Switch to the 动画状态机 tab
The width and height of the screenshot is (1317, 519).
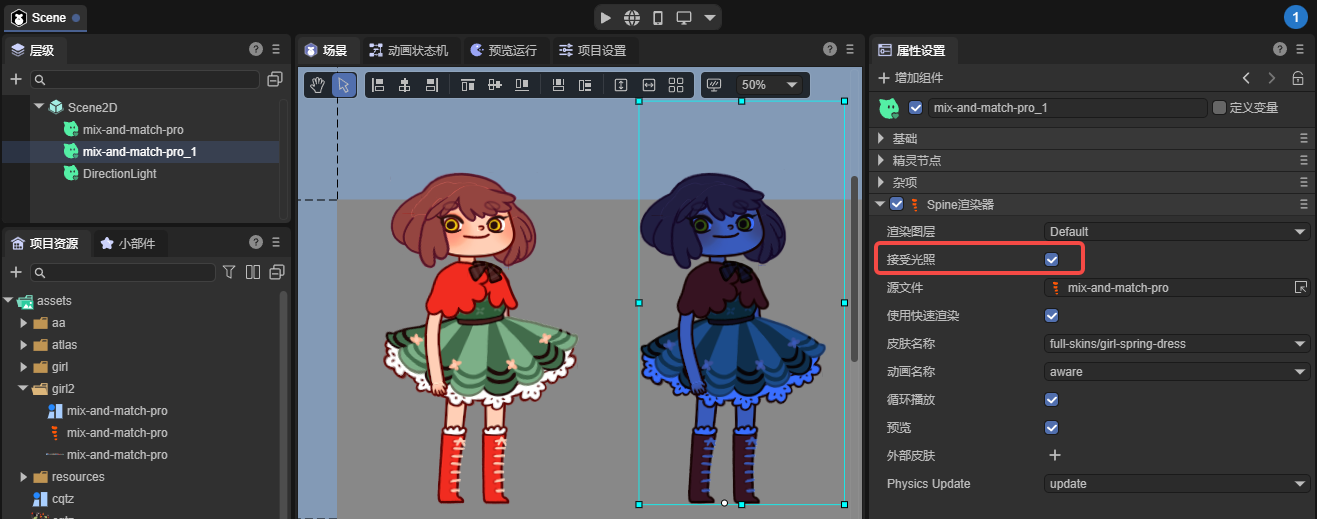[408, 50]
